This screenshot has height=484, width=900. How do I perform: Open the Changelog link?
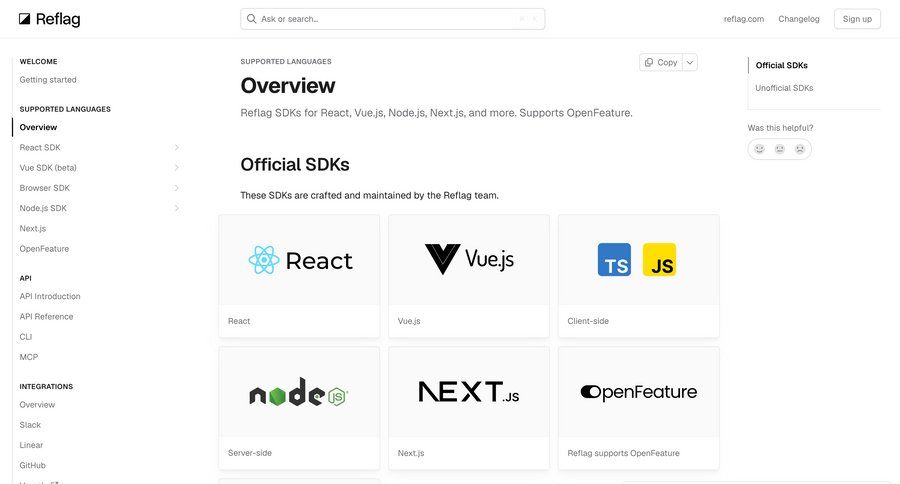(798, 19)
